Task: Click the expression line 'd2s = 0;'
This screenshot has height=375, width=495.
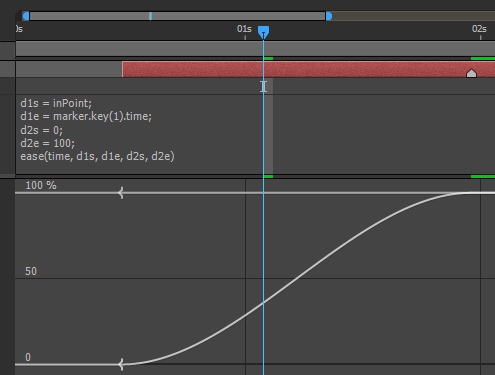Action: [41, 130]
